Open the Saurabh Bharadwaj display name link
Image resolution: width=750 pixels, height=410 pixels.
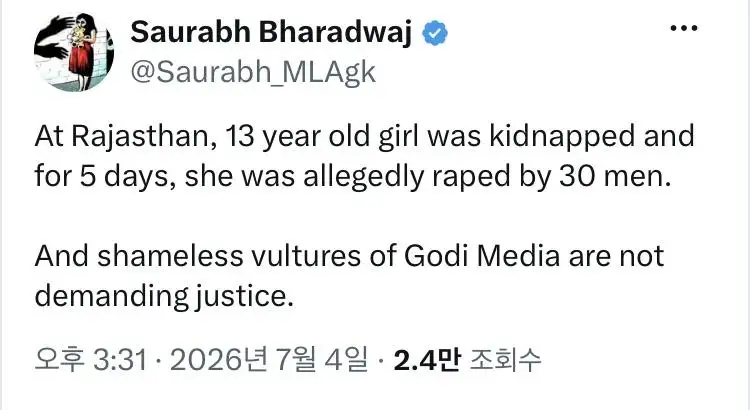click(271, 32)
